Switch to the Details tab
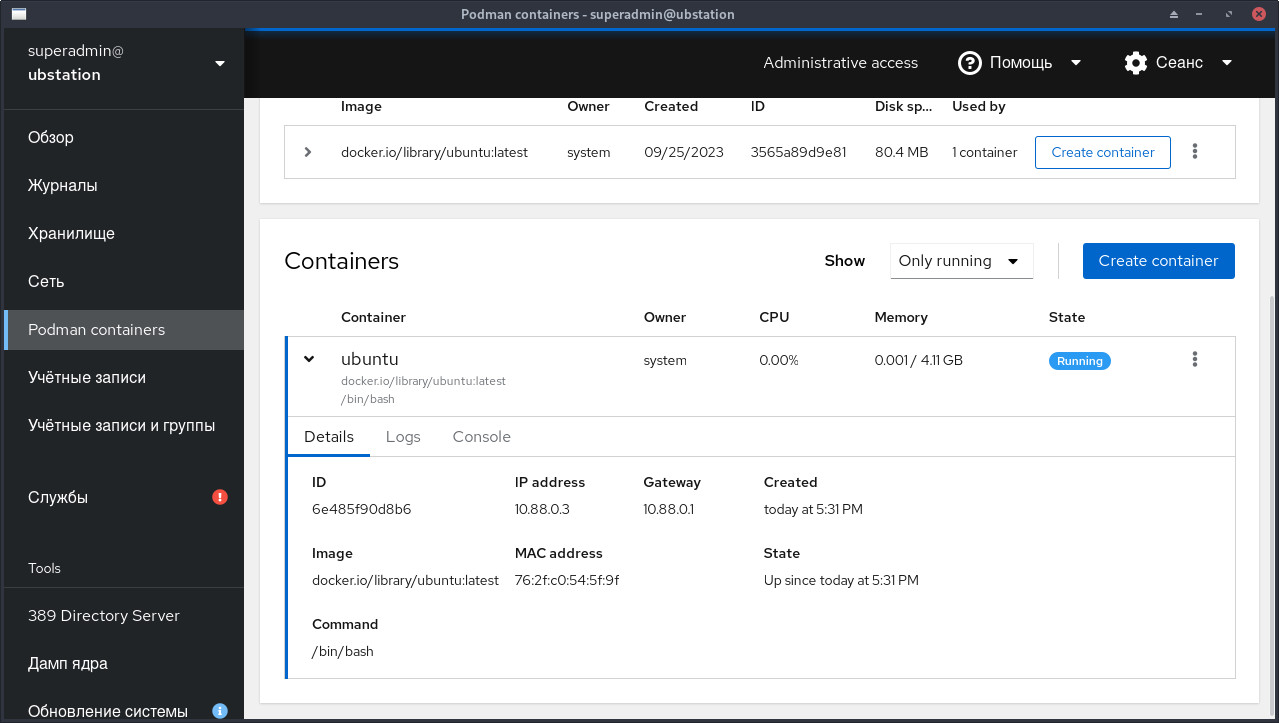 (x=329, y=437)
